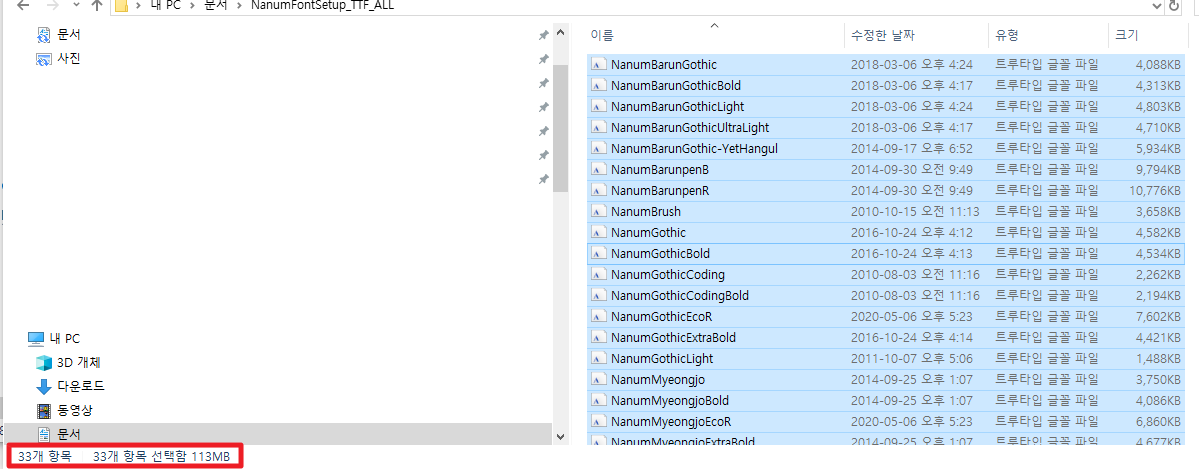Select 3D 개체 in the navigation tree
1199x469 pixels.
tap(80, 363)
